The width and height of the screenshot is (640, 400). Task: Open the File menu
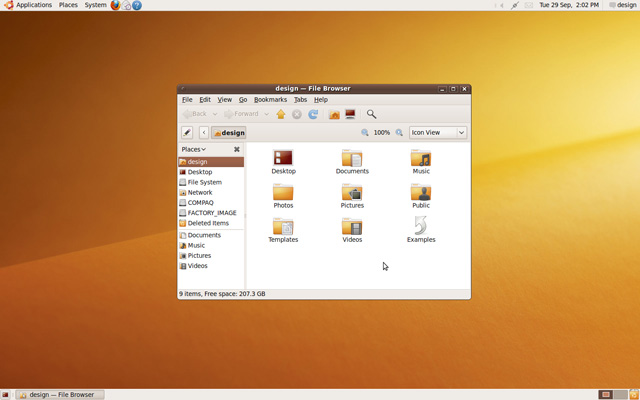[x=187, y=100]
